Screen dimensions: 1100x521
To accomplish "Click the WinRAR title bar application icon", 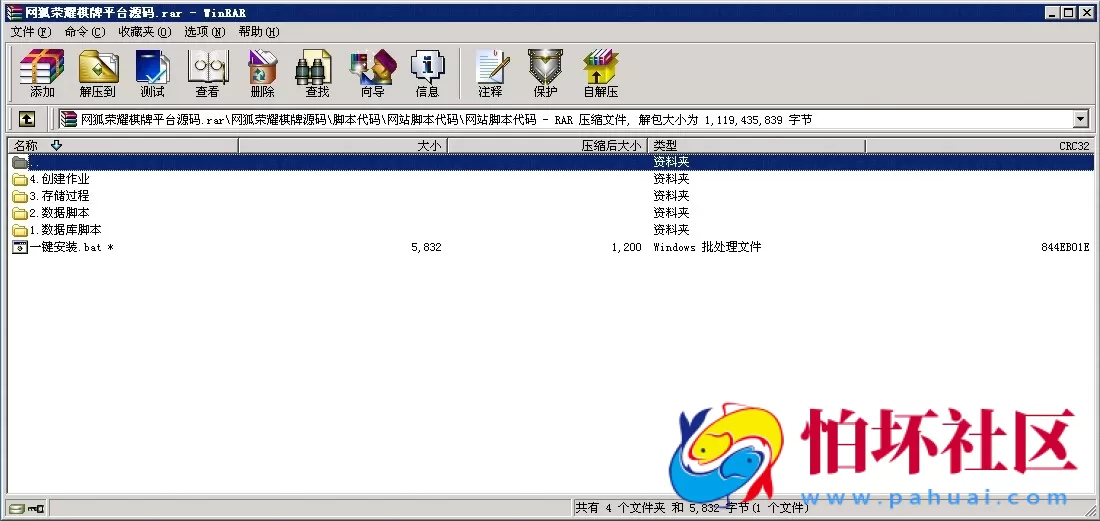I will [x=14, y=13].
